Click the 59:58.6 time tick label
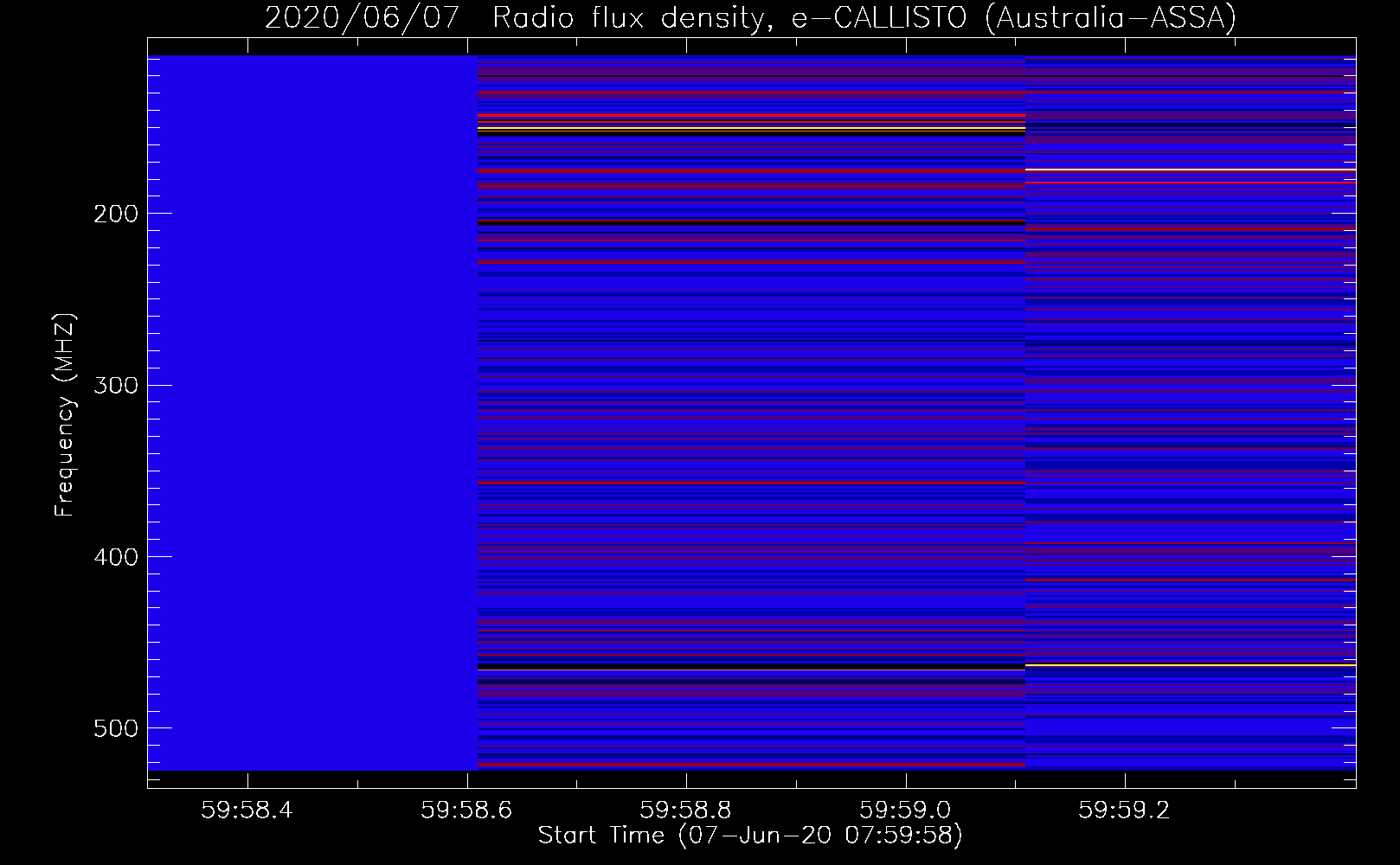Viewport: 1400px width, 865px height. coord(466,810)
